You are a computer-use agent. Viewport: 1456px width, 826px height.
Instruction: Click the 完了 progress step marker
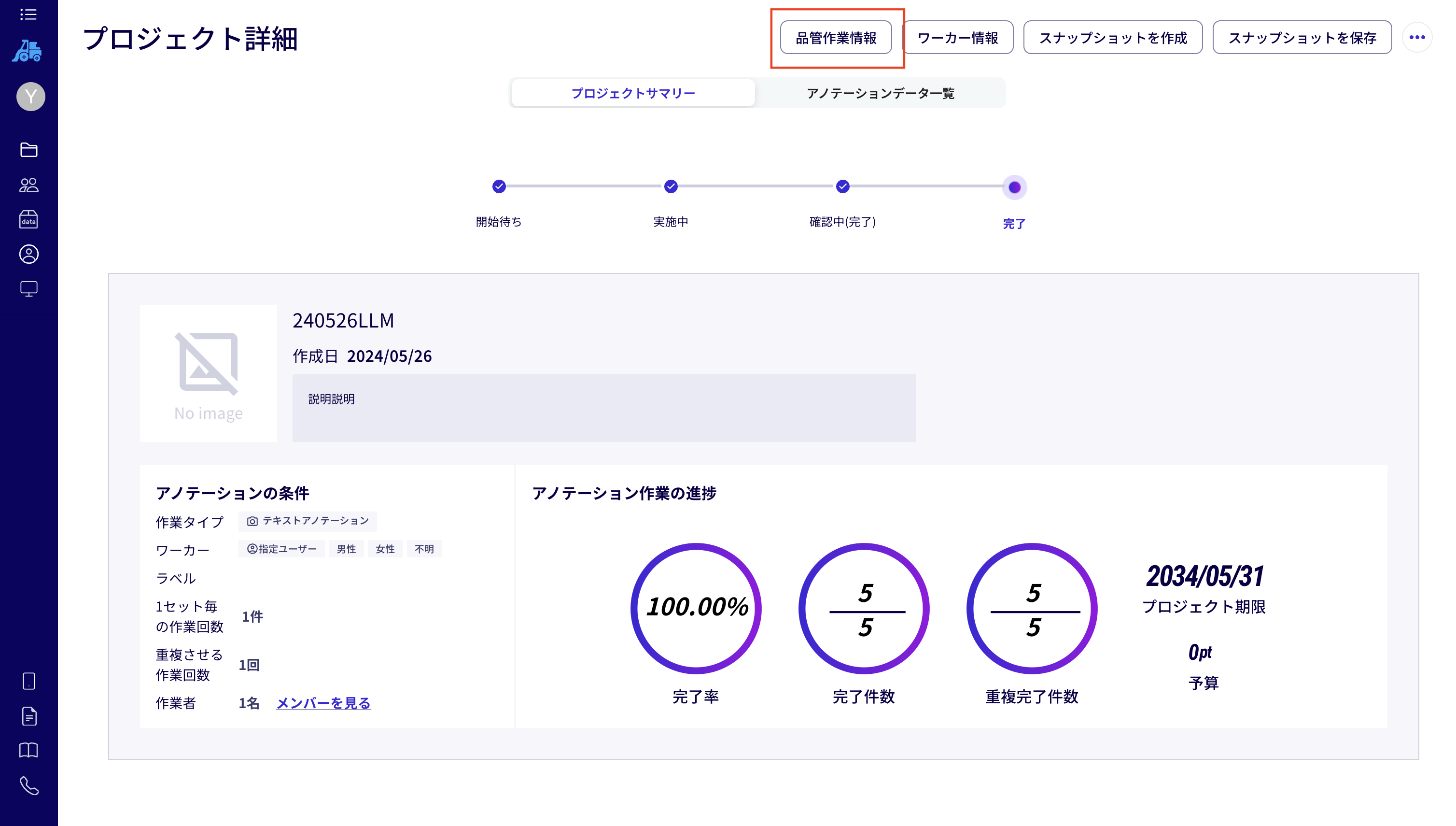[x=1014, y=187]
